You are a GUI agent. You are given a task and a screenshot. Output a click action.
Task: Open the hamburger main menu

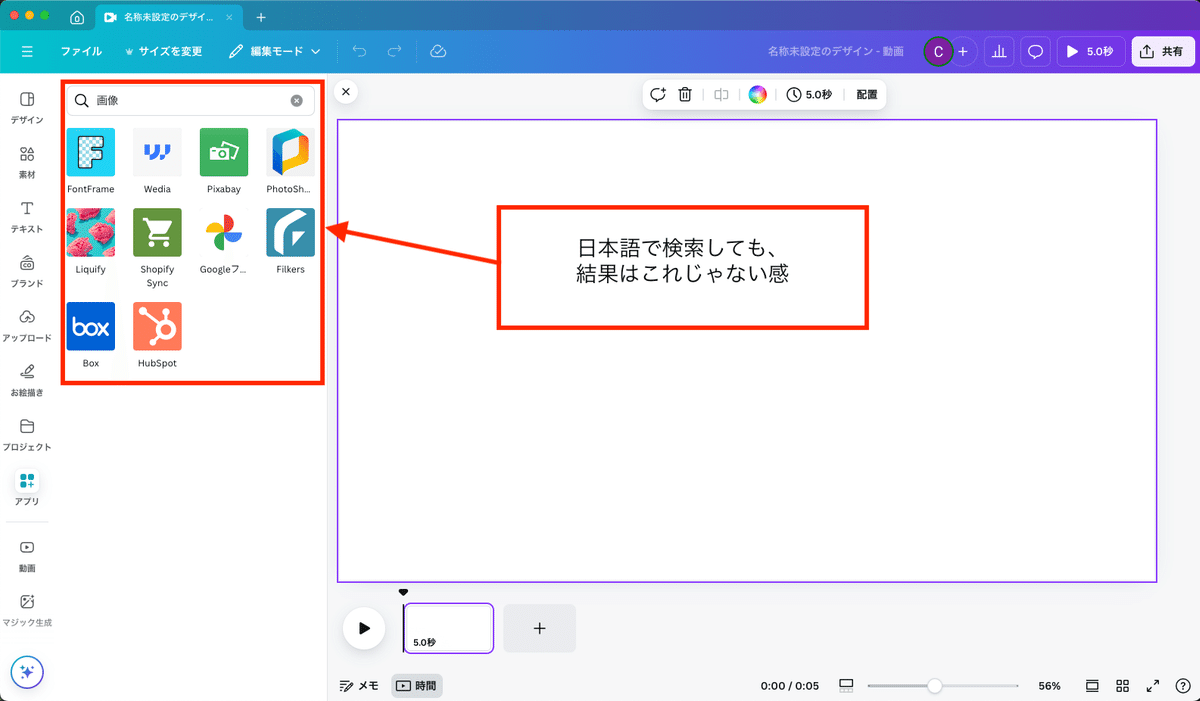[27, 51]
